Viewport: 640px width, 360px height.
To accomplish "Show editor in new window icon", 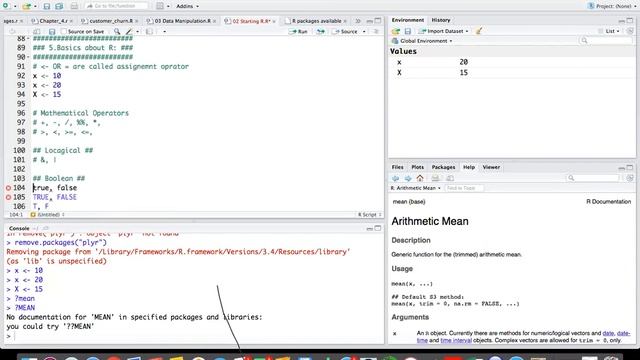I will click(x=36, y=31).
